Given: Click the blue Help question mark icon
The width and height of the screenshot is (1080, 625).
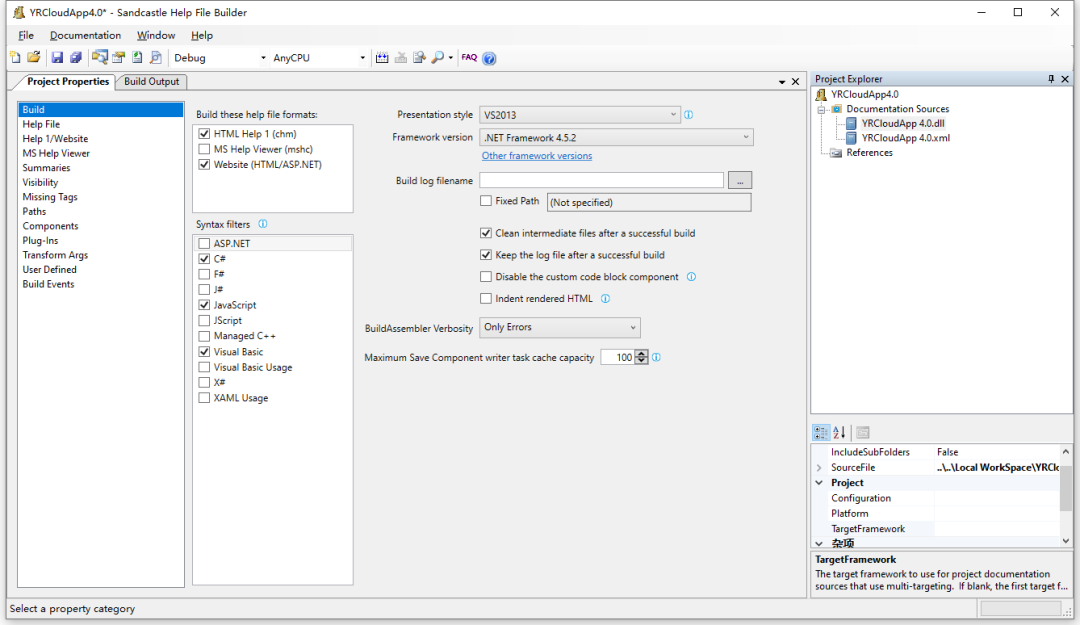Looking at the screenshot, I should [489, 58].
